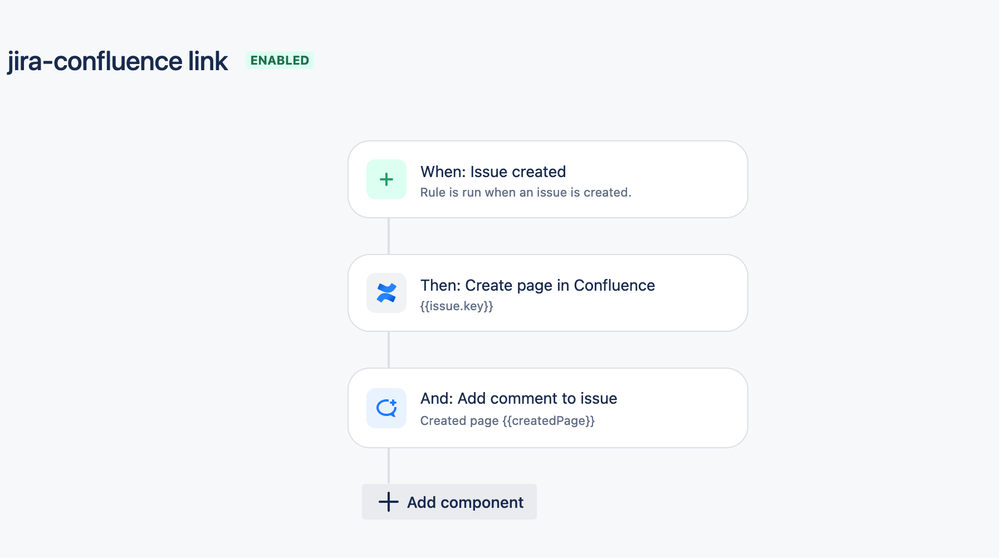Click 'Created page {{createdPage}}' description text
This screenshot has height=558, width=999.
point(507,420)
